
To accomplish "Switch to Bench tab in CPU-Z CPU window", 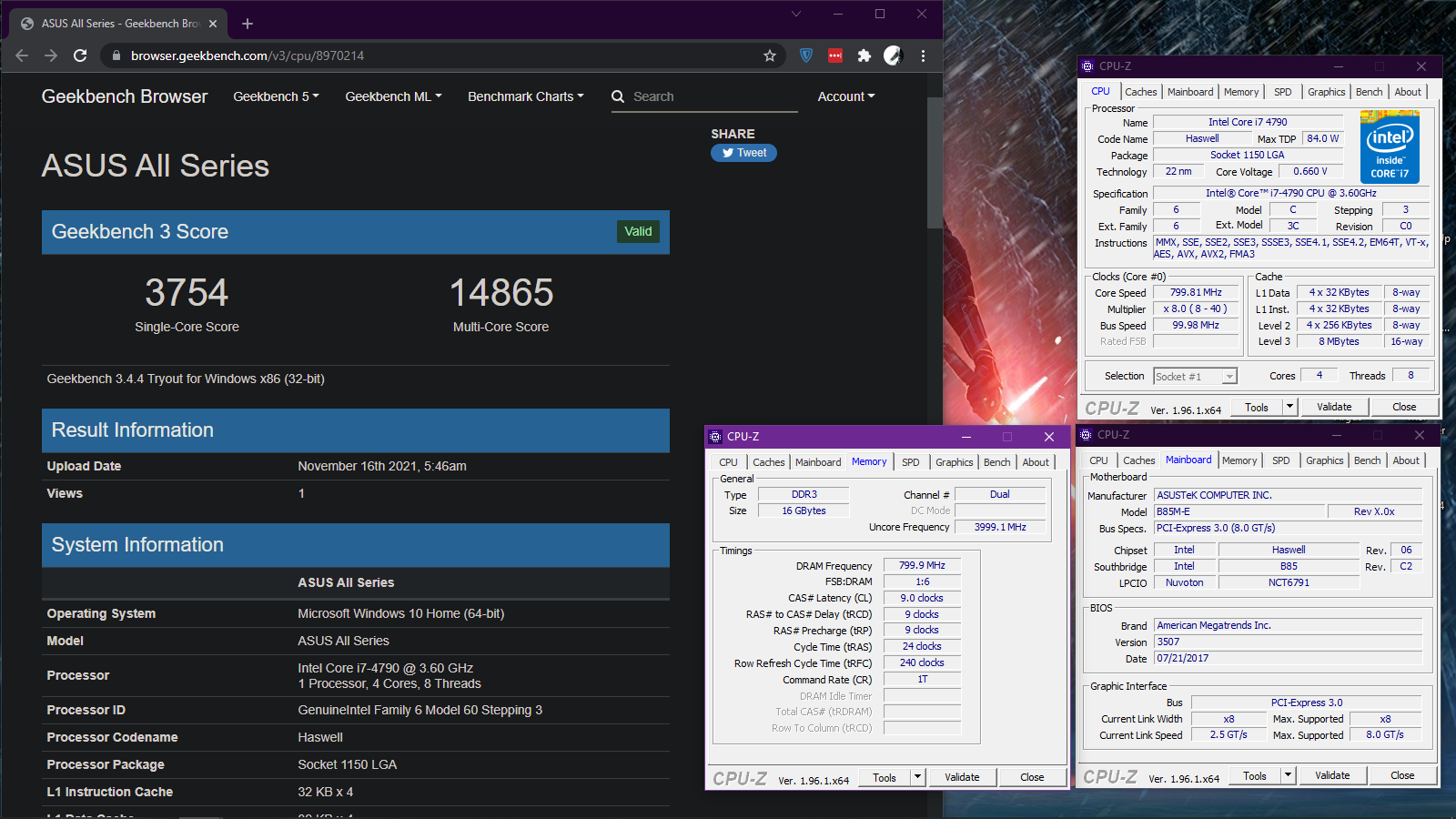I will [1369, 92].
